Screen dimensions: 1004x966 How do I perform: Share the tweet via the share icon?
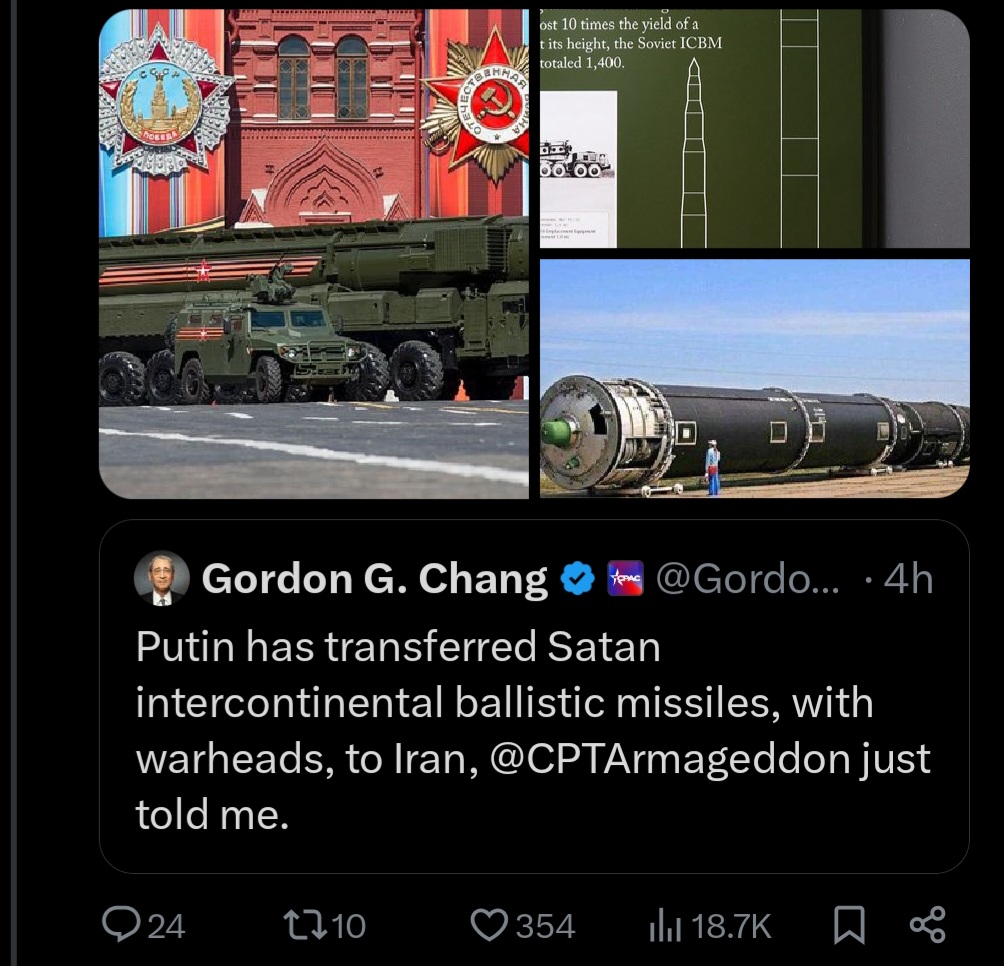(x=929, y=925)
